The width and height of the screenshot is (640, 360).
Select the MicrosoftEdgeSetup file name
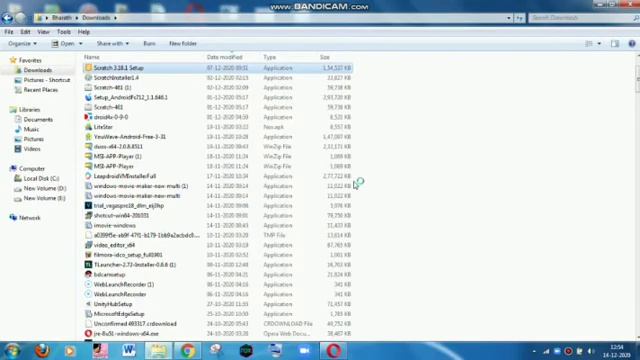coord(119,314)
